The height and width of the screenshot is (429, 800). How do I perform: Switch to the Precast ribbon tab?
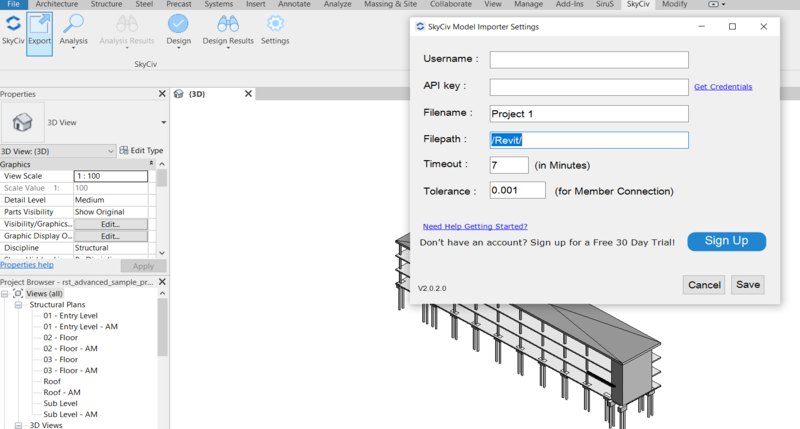(x=179, y=4)
